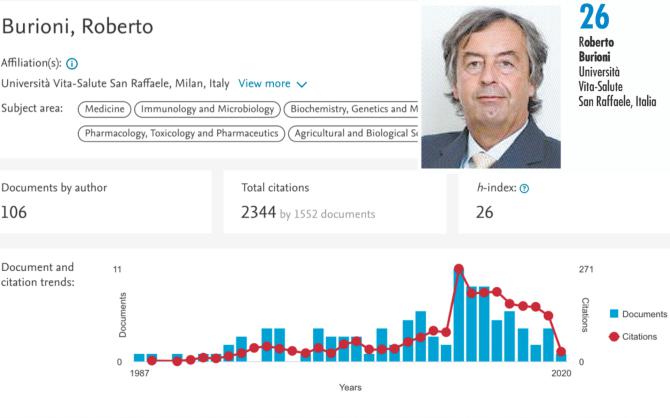This screenshot has width=670, height=418.
Task: Click the View more link
Action: (264, 84)
